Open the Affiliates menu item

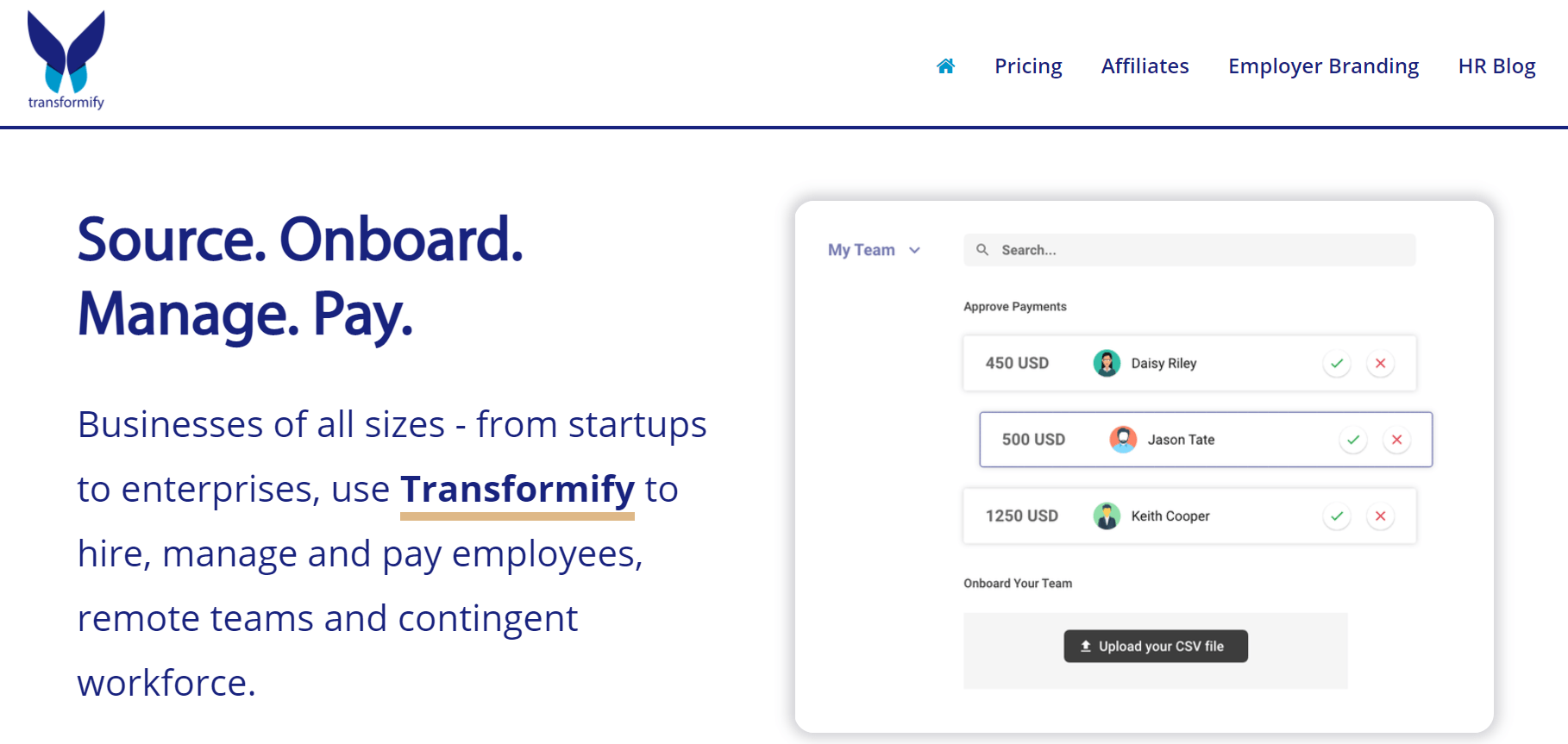[1145, 66]
